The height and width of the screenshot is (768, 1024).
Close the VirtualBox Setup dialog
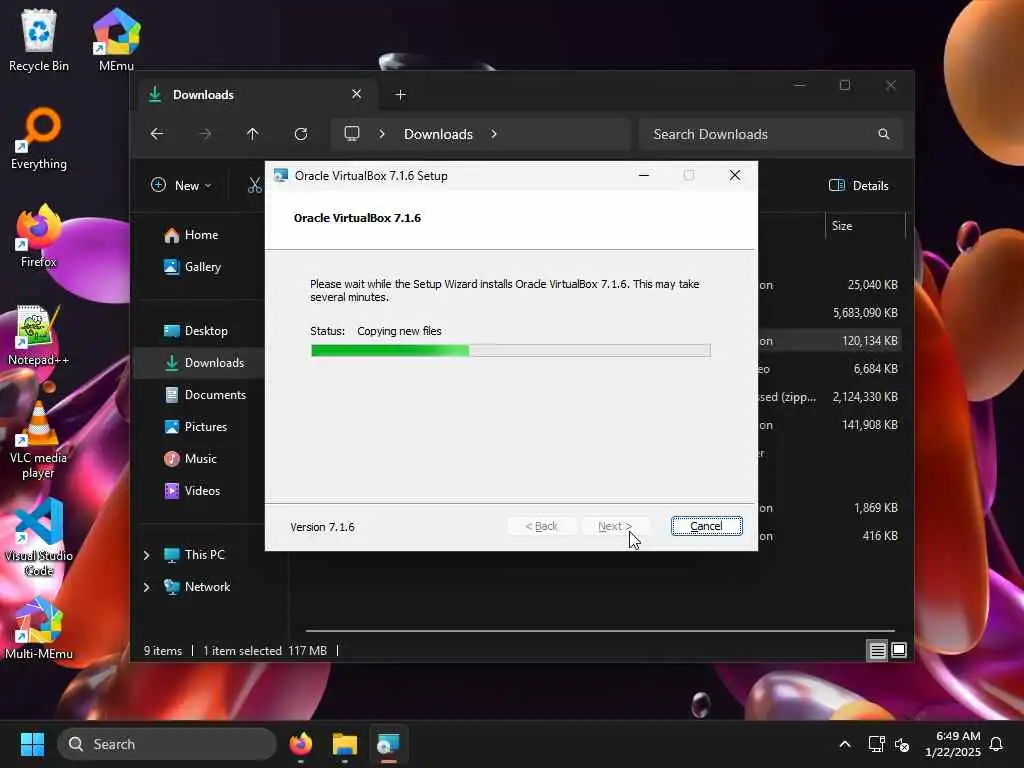(735, 176)
